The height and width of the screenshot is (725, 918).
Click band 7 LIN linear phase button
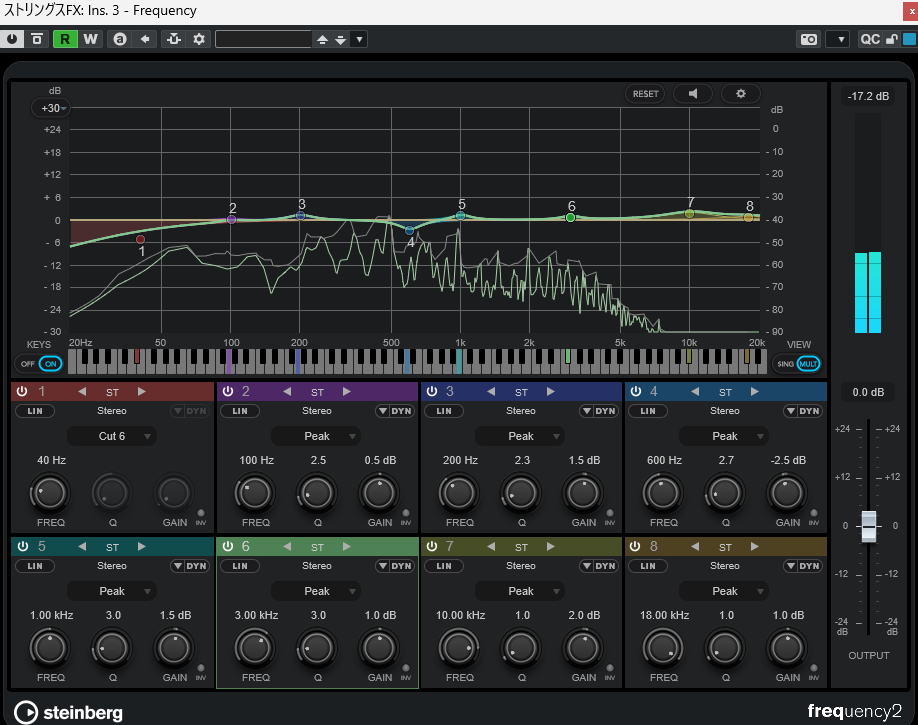[x=444, y=566]
